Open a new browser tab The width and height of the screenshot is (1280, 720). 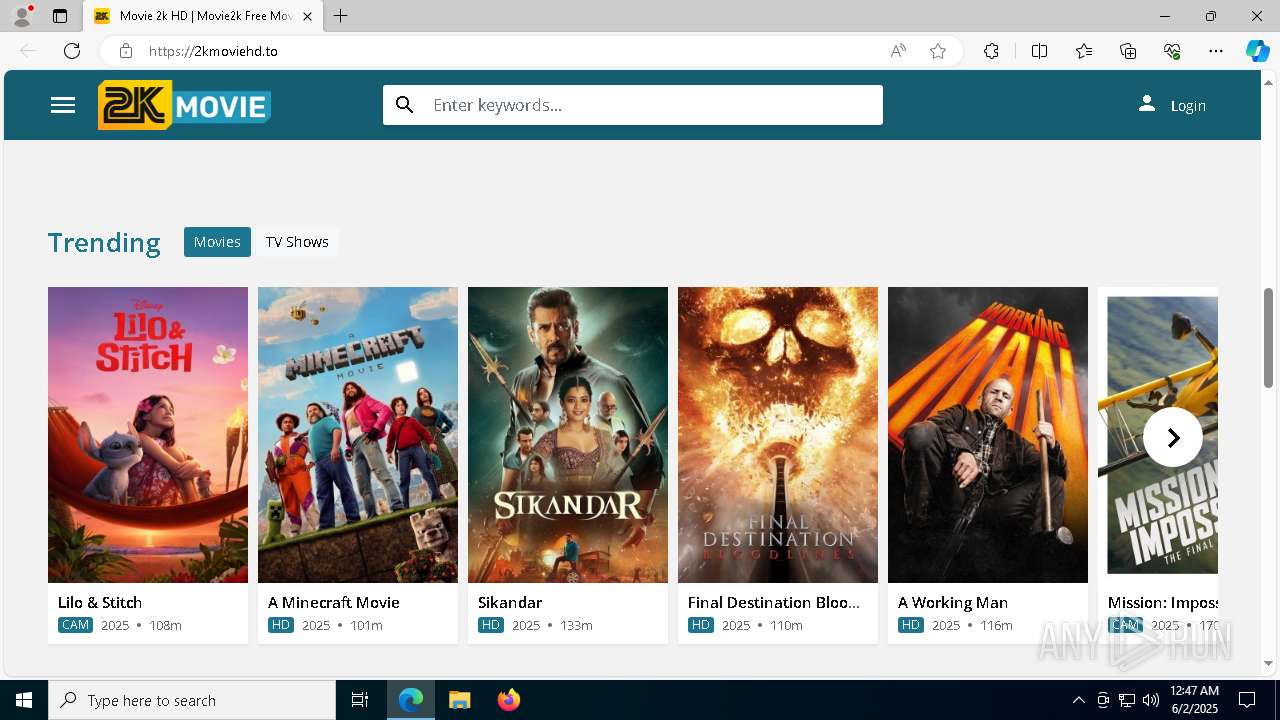[341, 16]
